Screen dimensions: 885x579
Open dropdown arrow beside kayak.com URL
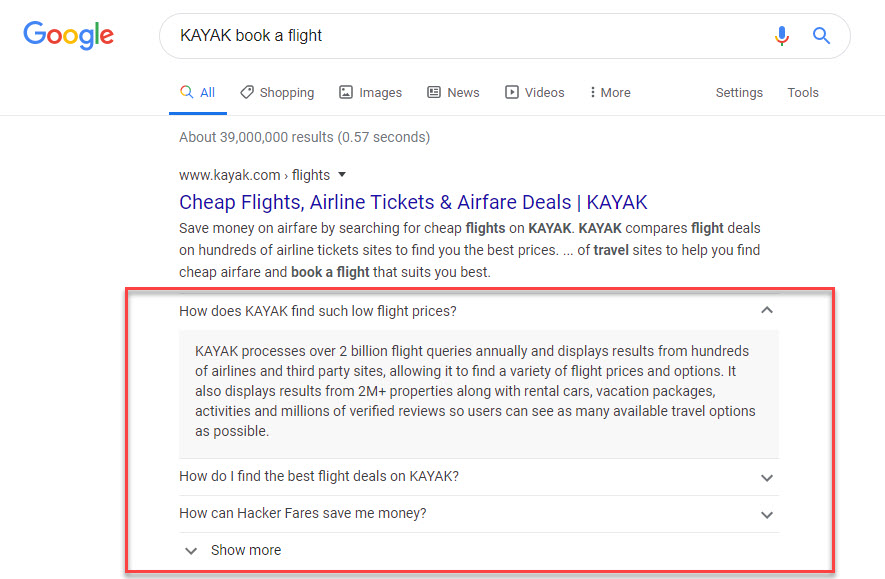(x=342, y=175)
